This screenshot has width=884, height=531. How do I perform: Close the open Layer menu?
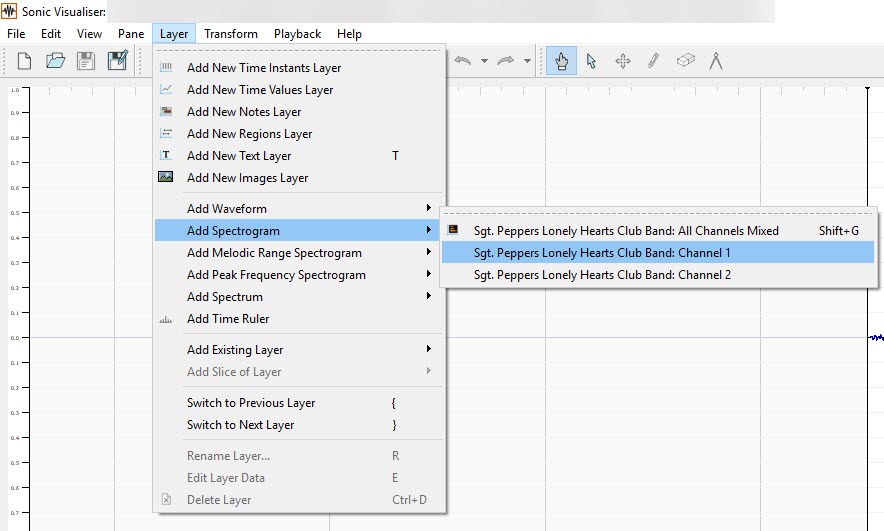point(174,34)
